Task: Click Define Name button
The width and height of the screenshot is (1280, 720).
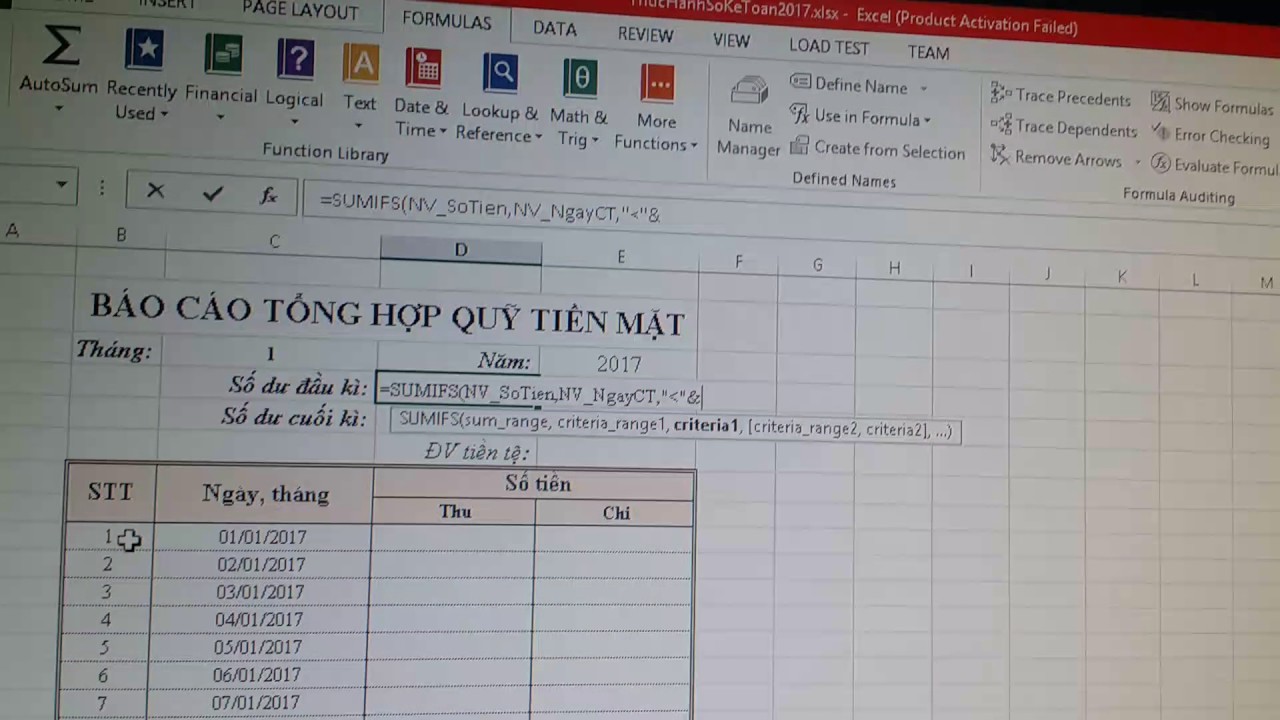Action: (x=850, y=85)
